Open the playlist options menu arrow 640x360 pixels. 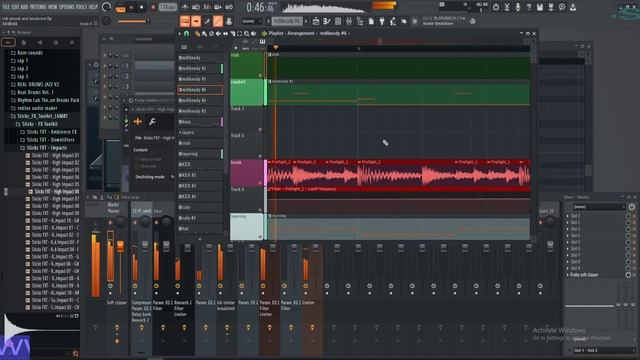(x=180, y=33)
